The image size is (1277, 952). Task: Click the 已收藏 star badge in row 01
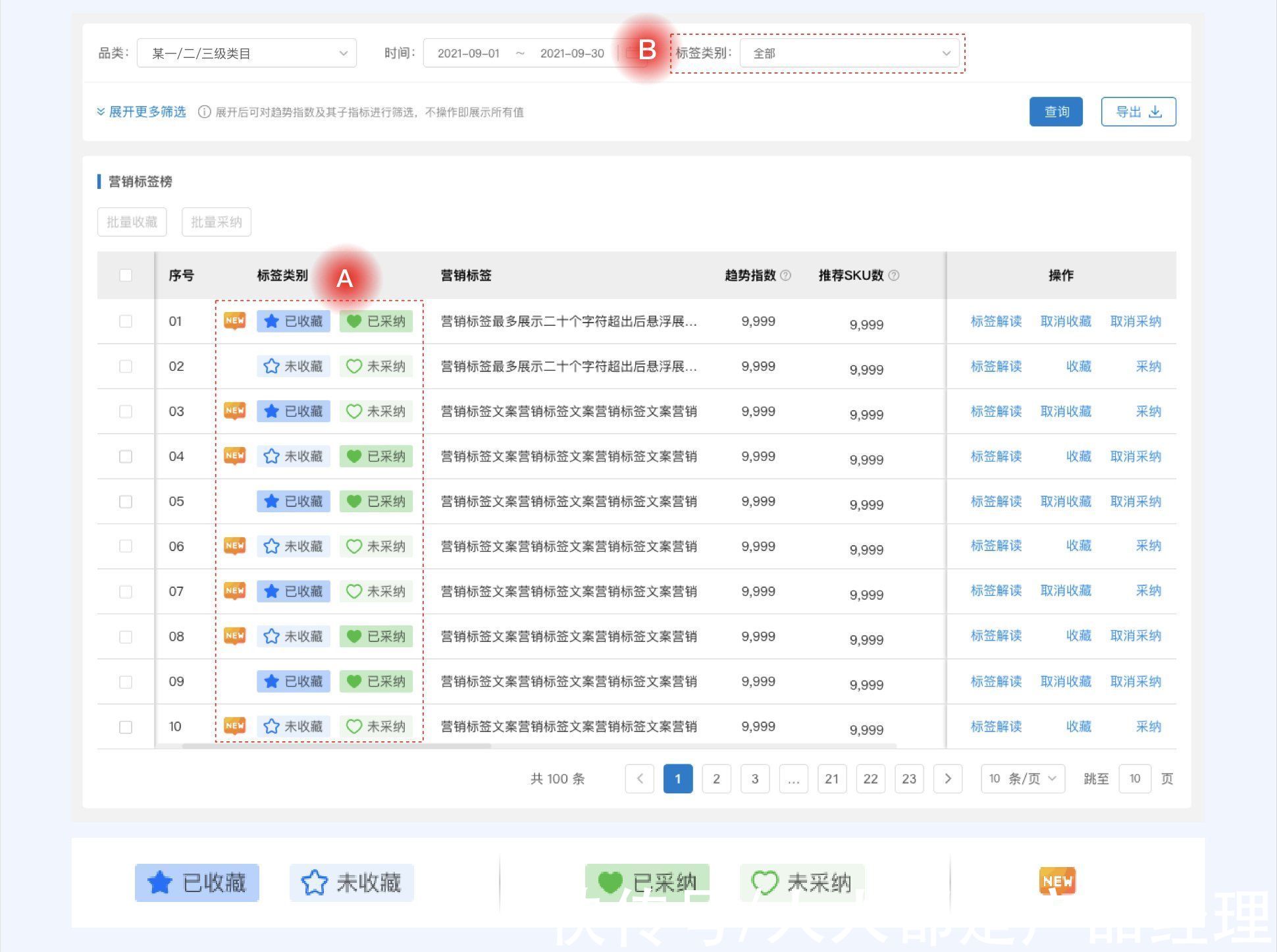coord(294,321)
